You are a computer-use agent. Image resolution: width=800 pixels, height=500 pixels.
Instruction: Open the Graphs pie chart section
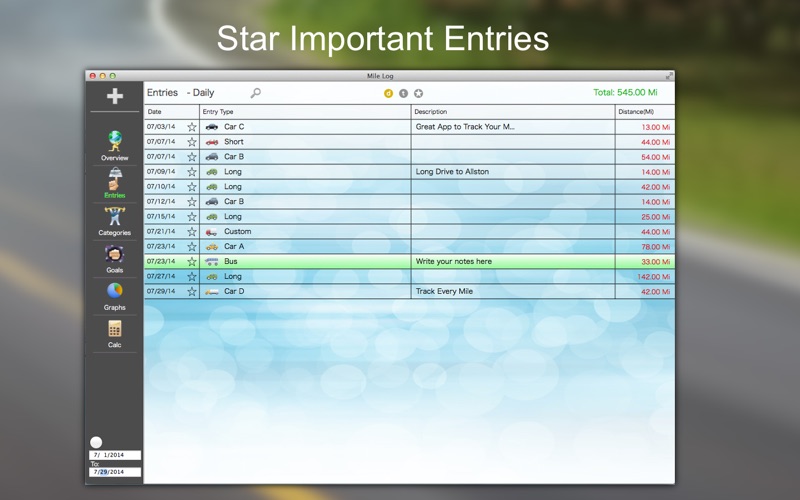115,296
